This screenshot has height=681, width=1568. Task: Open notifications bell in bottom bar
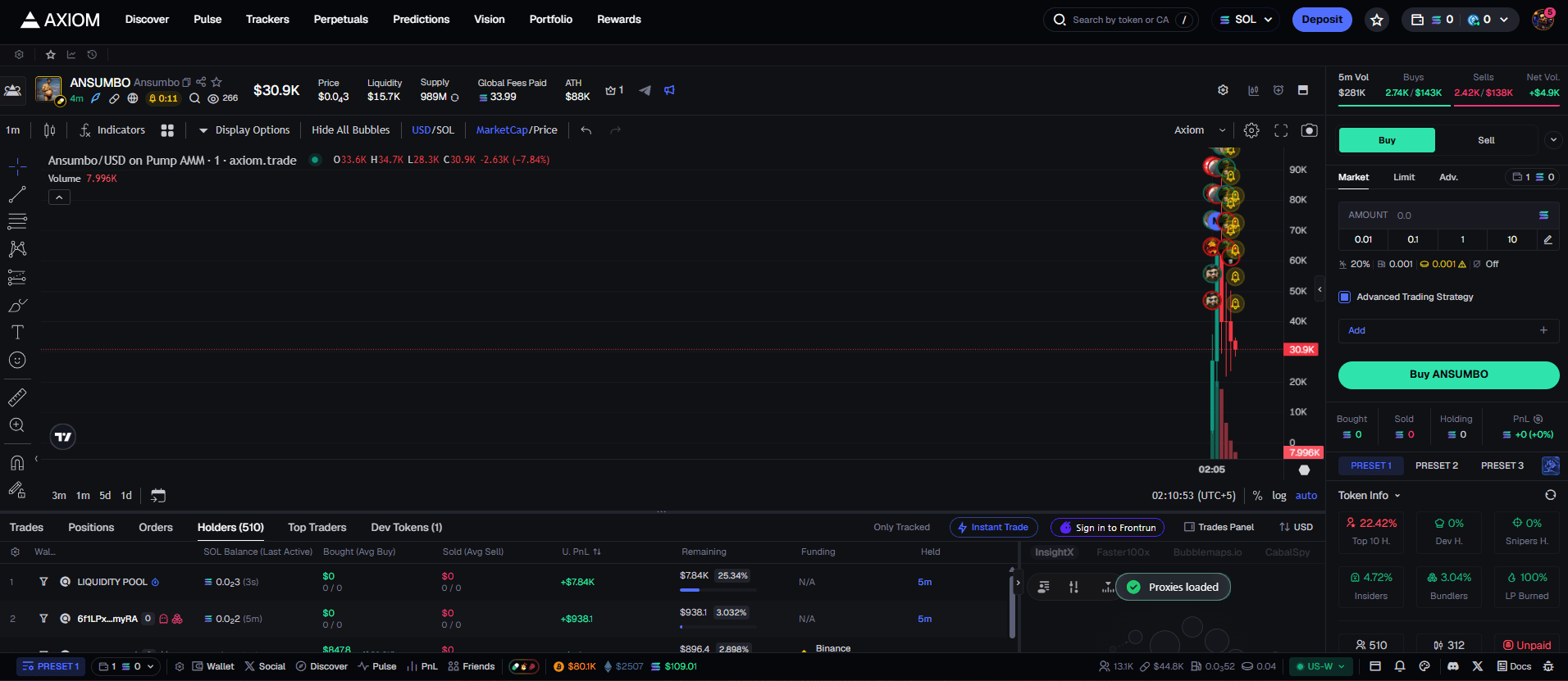click(x=1400, y=666)
